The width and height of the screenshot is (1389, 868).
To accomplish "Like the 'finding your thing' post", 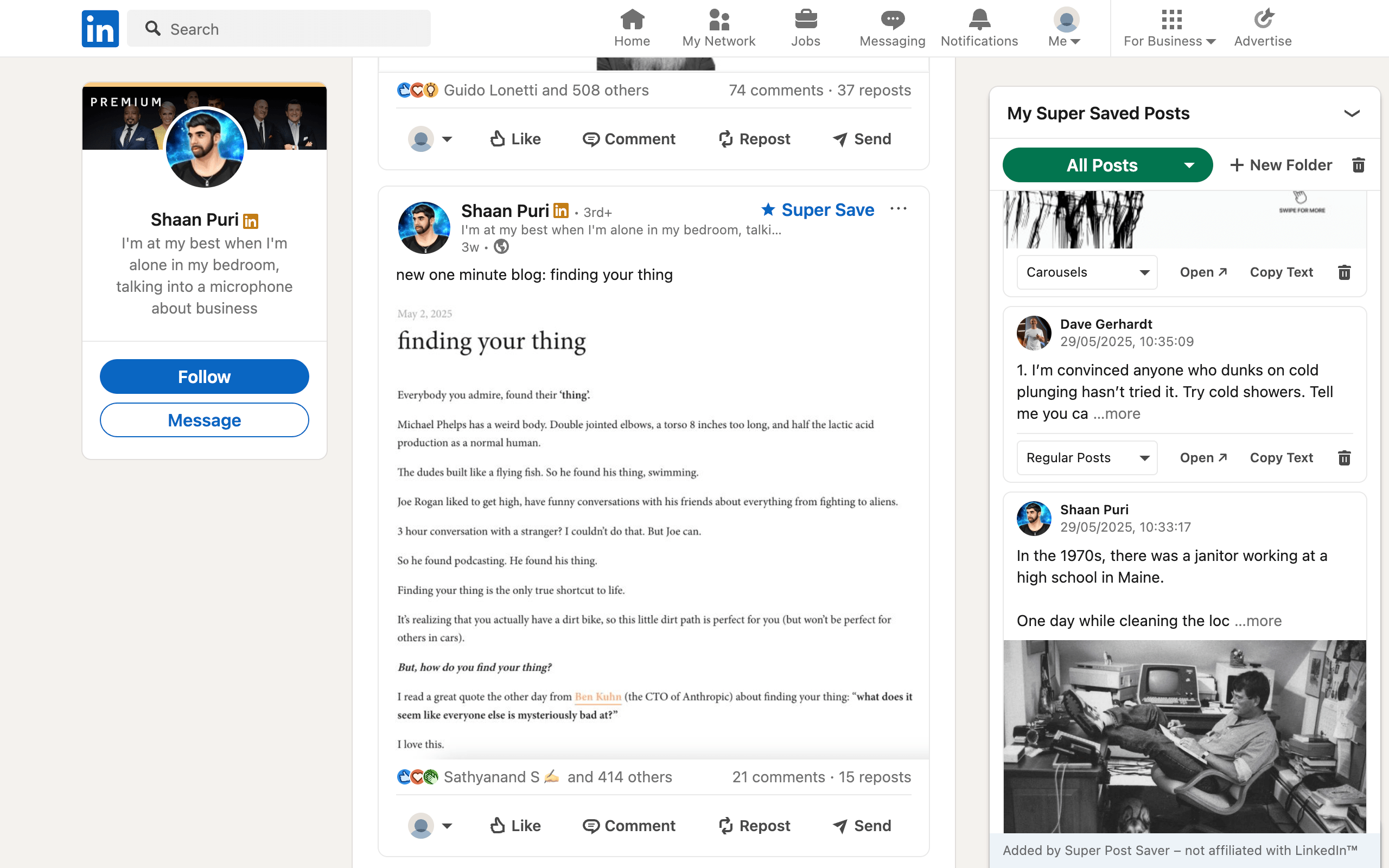I will tap(515, 826).
